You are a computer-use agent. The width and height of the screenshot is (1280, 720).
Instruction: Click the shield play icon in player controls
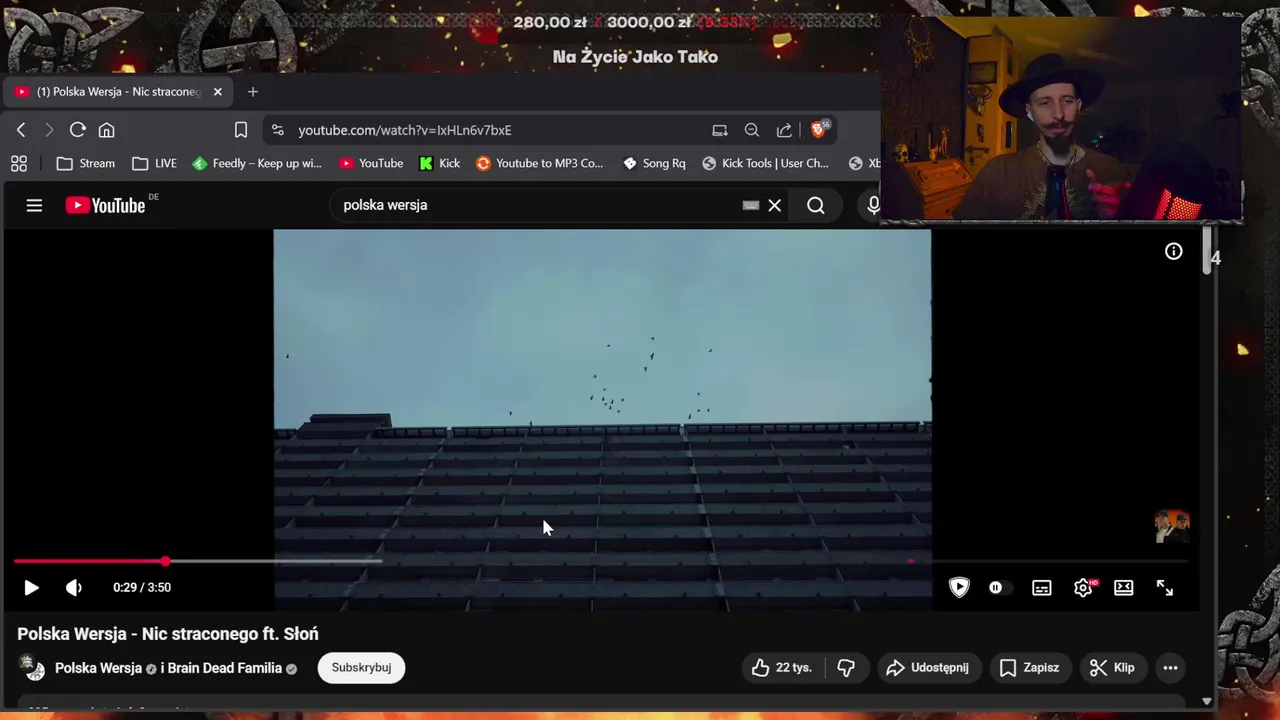[959, 588]
